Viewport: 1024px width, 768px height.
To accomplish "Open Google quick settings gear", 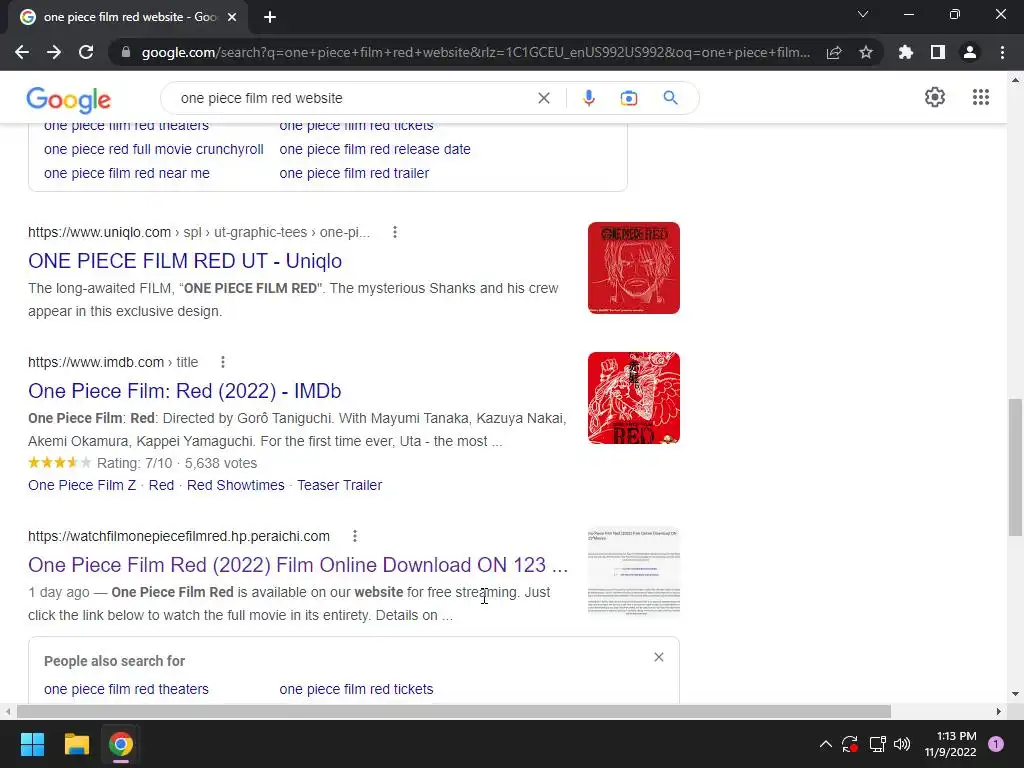I will tap(935, 97).
